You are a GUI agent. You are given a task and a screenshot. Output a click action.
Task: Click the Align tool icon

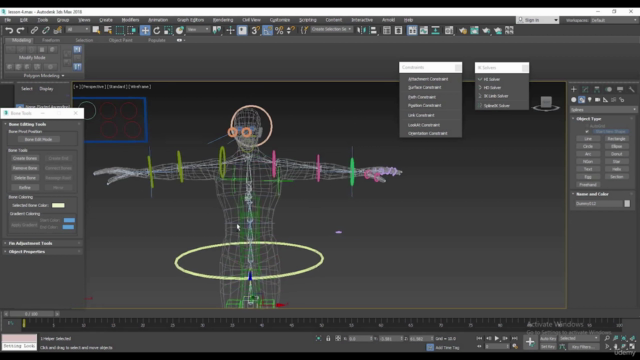(x=373, y=30)
